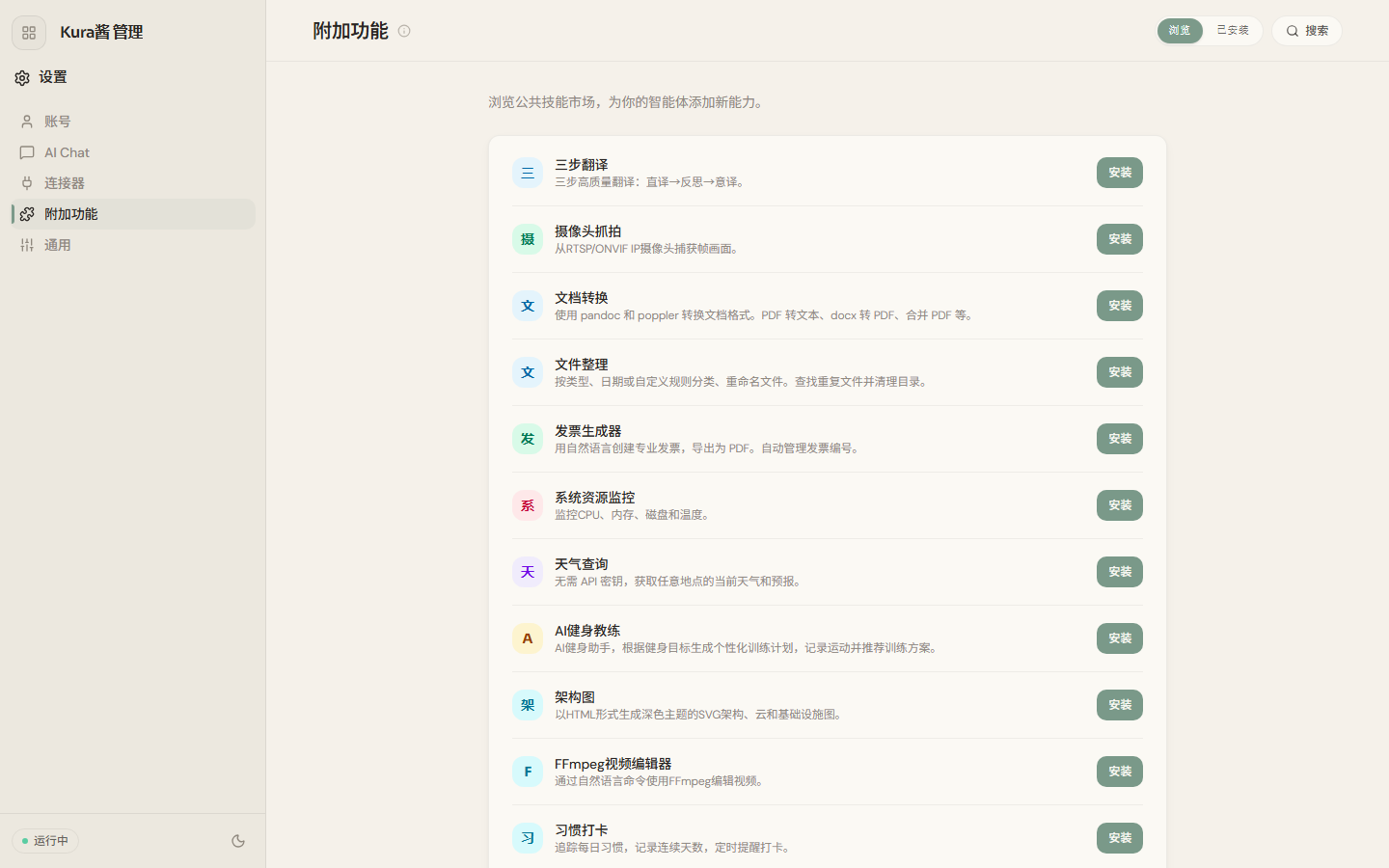1389x868 pixels.
Task: Click the 系统资源监控 skill icon
Action: coord(528,505)
